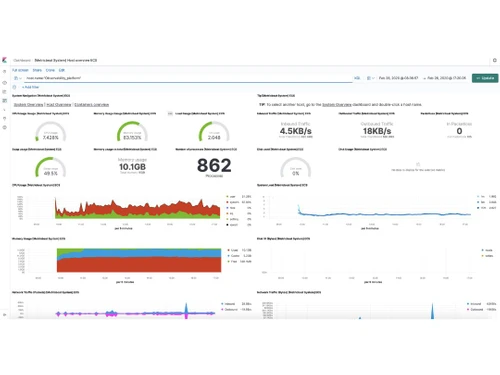Open the Share menu
Screen dimensions: 500x375
37,70
